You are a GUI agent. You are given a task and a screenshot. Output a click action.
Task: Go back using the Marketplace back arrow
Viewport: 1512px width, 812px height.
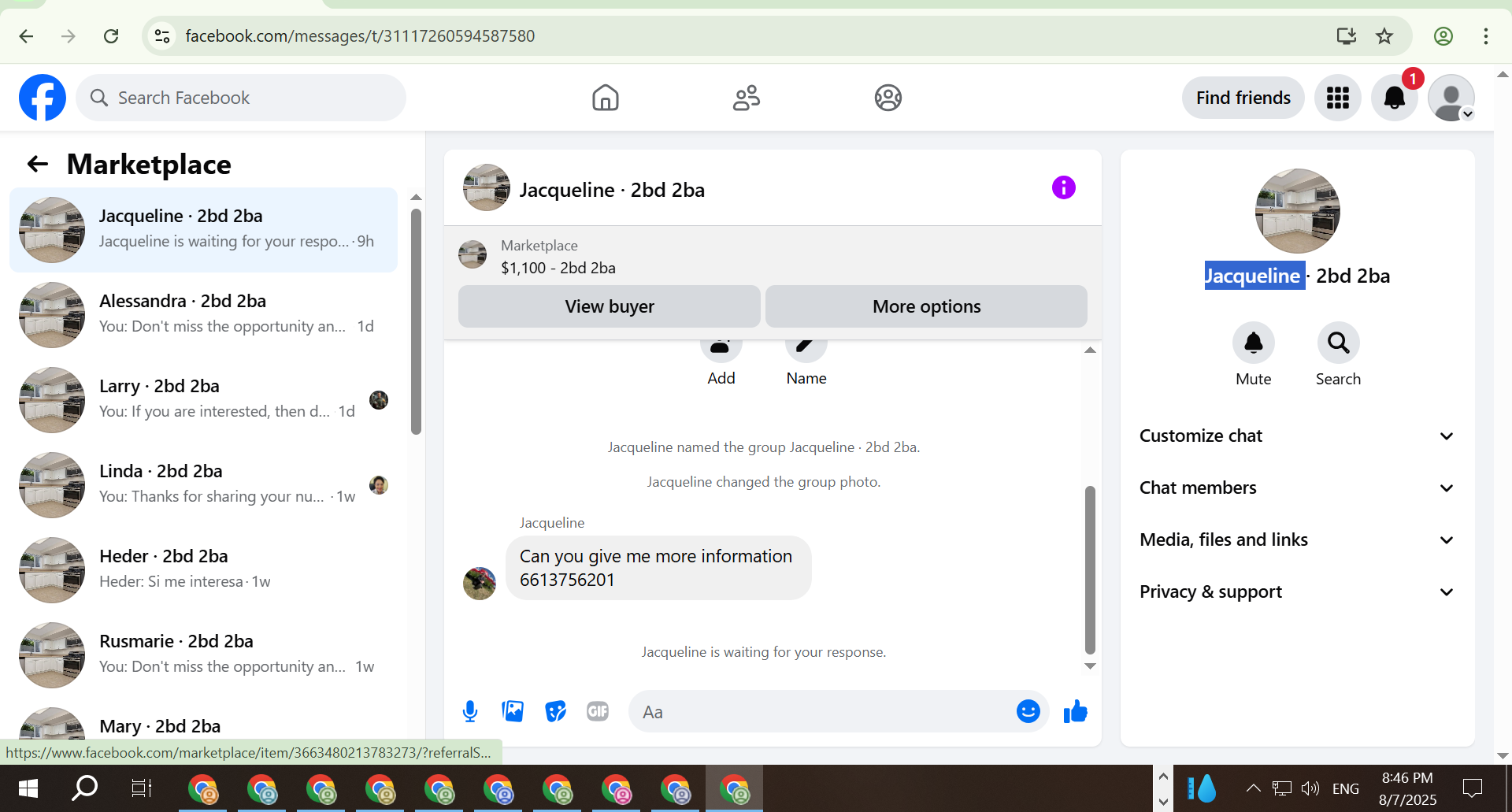(x=38, y=164)
